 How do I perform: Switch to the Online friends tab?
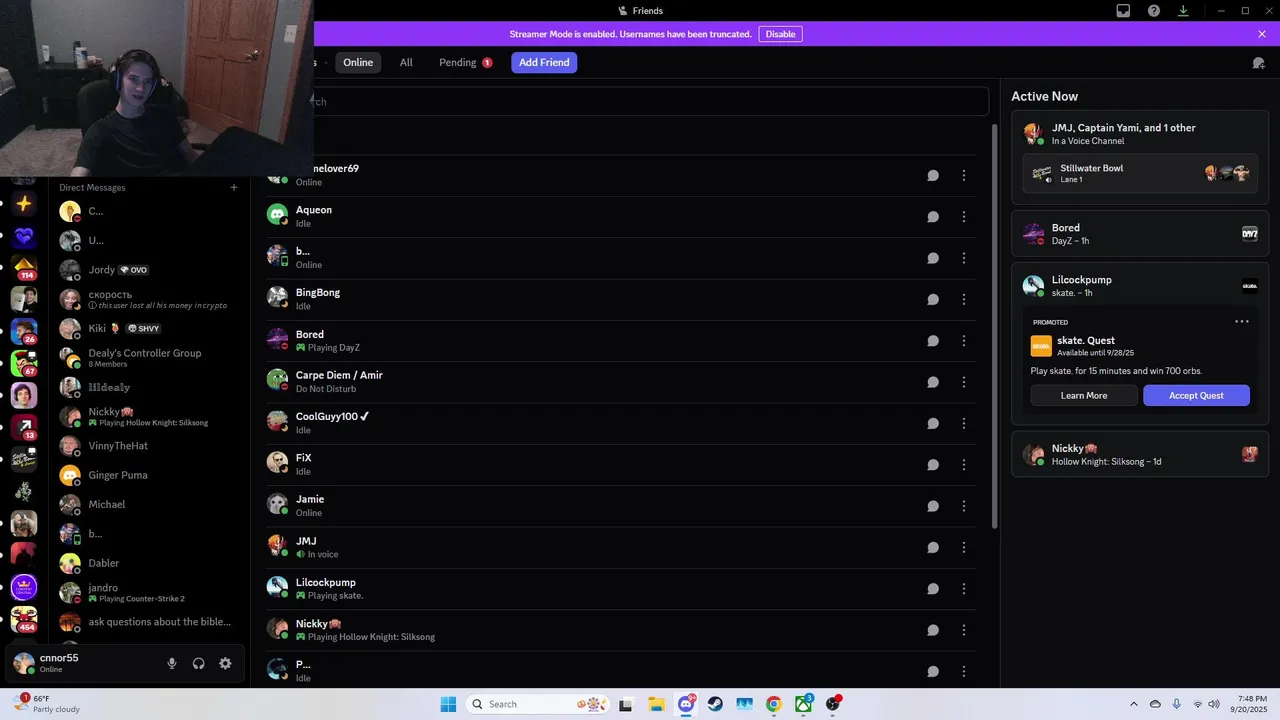(358, 62)
